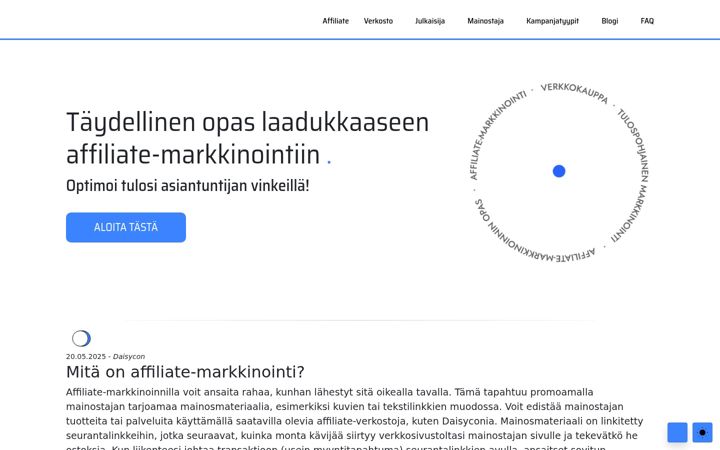Click the headline "Täydellinen opas laadukkaaseen"
This screenshot has width=720, height=450.
click(248, 122)
